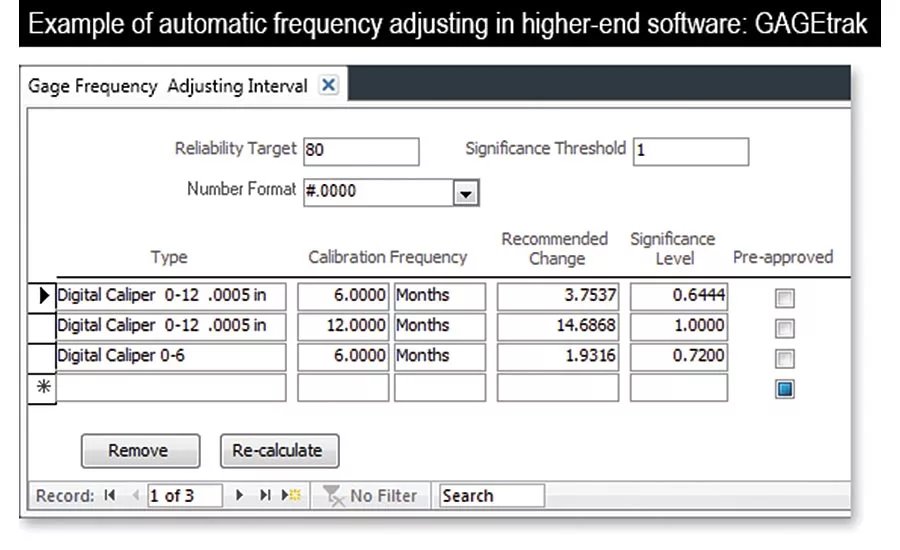Viewport: 900px width, 550px height.
Task: Click the 'Record:' label in navigation bar
Action: pos(64,495)
